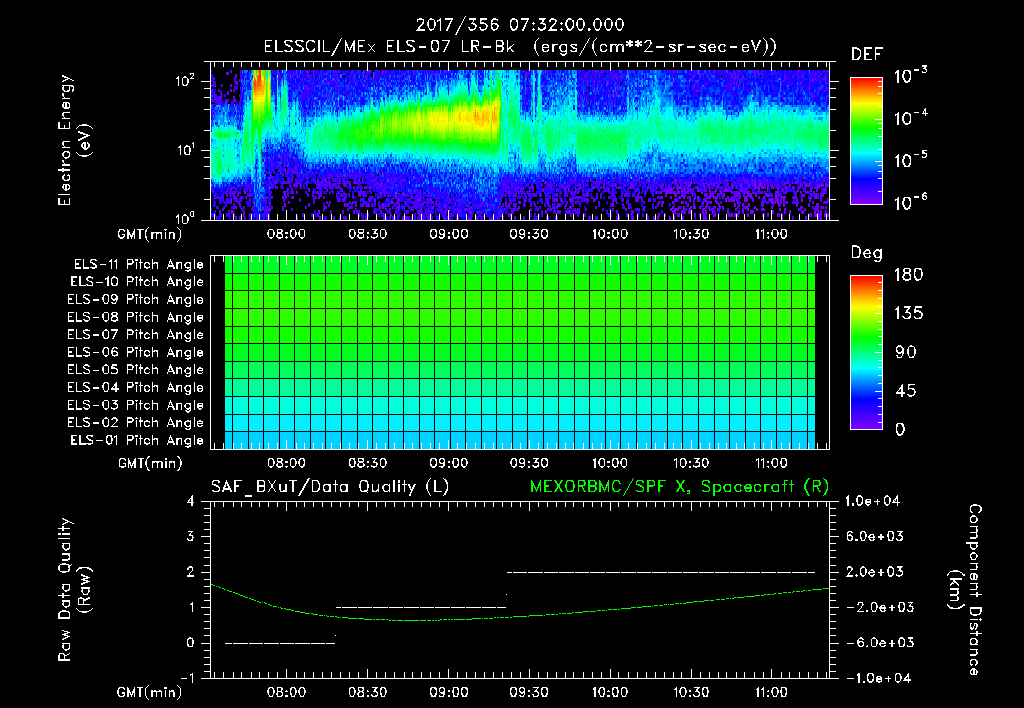This screenshot has width=1024, height=708.
Task: Click ELS-02 Pitch Angle row label
Action: coord(135,423)
